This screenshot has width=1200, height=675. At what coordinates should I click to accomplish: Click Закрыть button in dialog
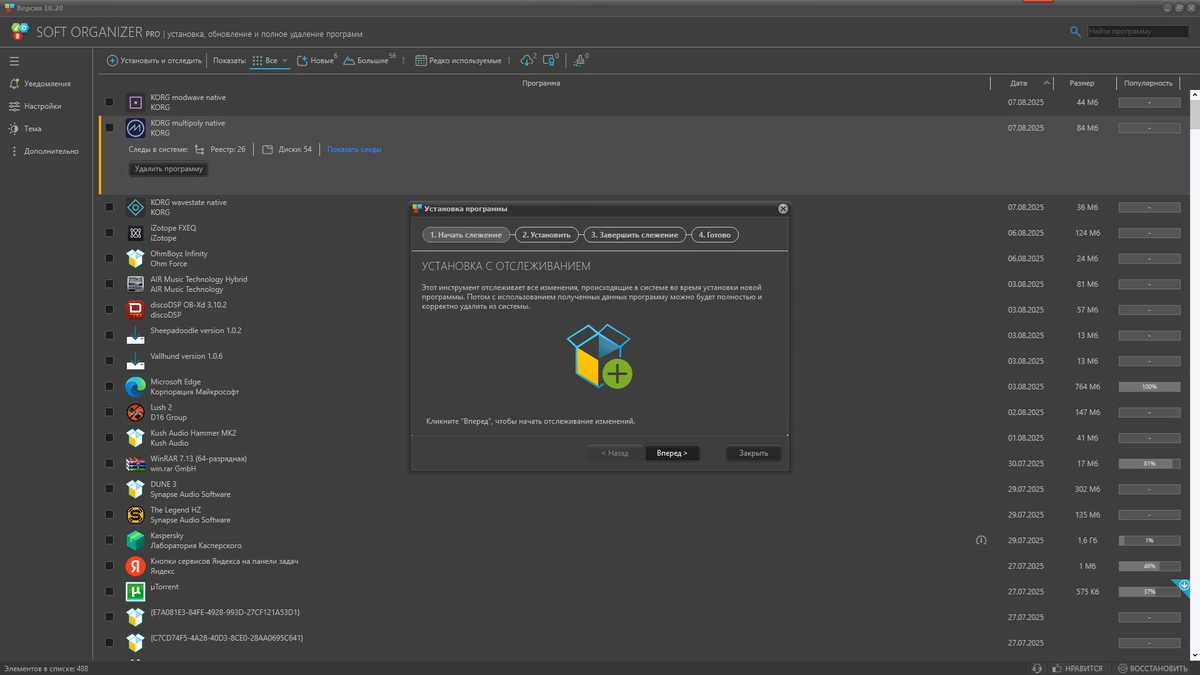pos(753,453)
